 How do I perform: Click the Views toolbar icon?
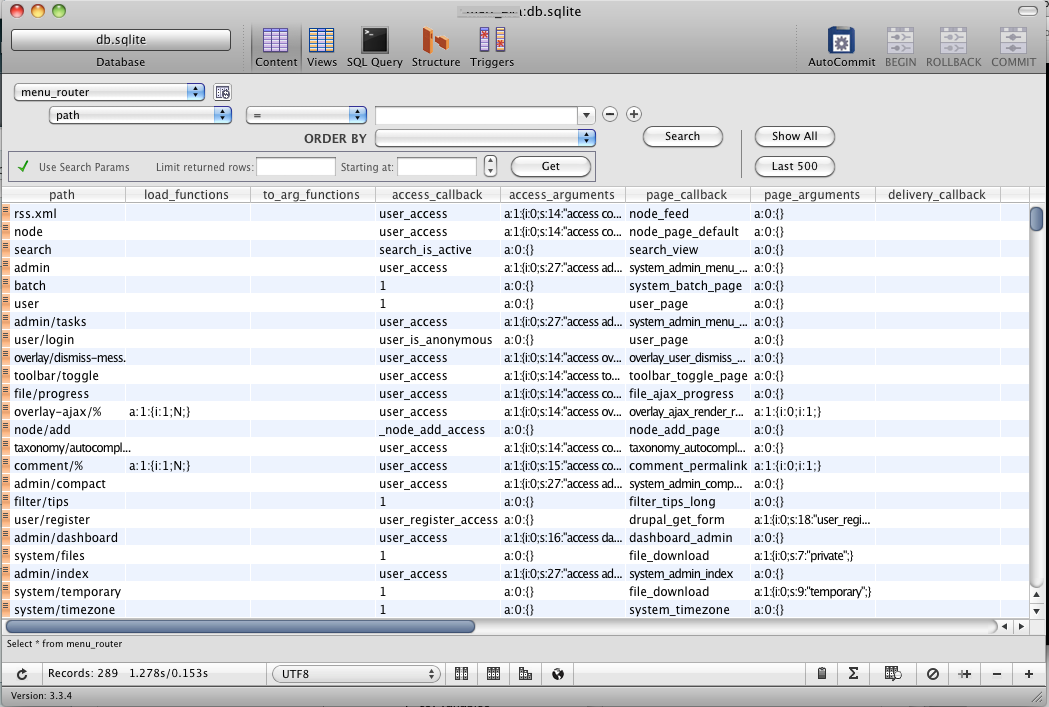coord(322,46)
